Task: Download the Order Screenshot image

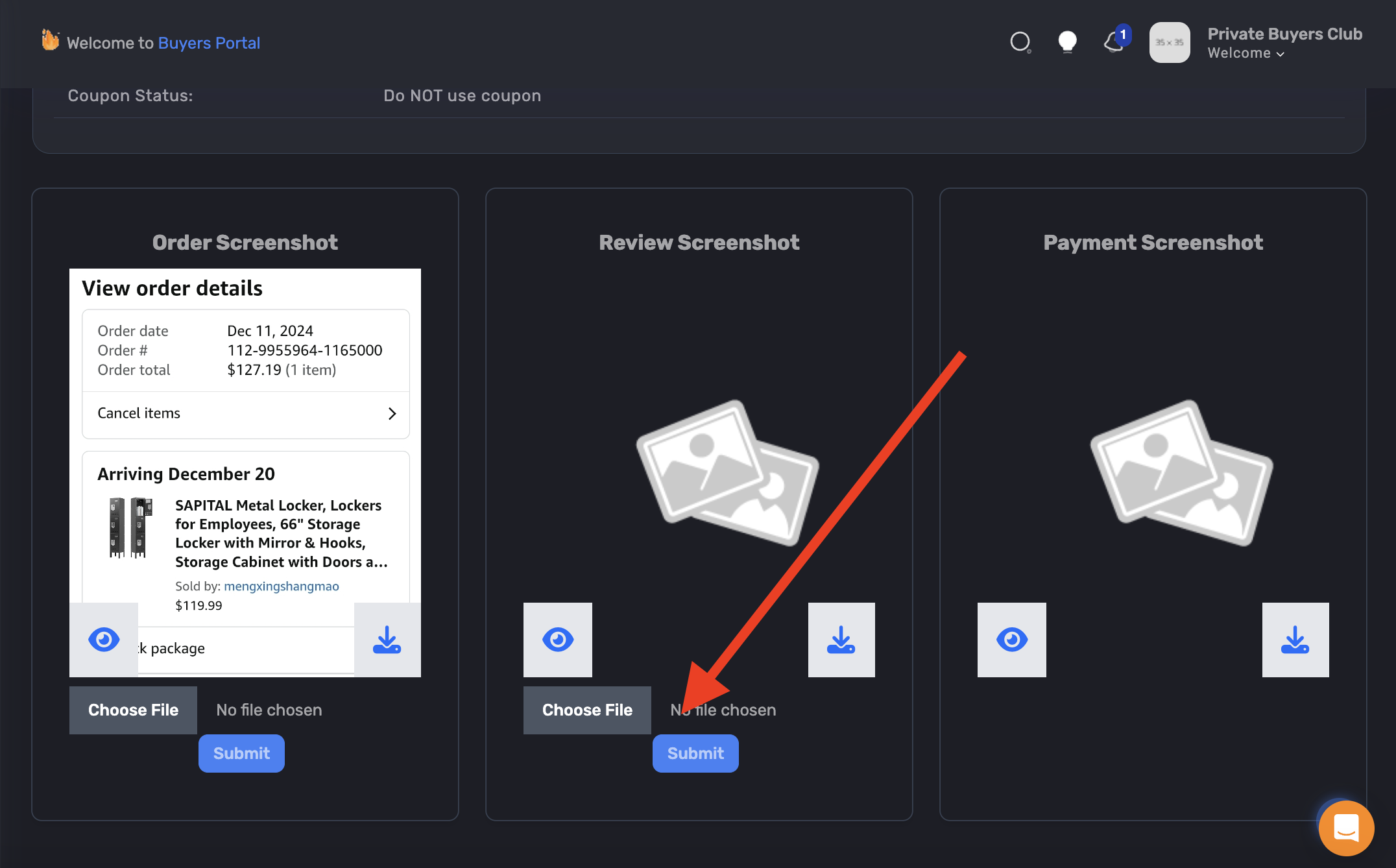Action: 387,640
